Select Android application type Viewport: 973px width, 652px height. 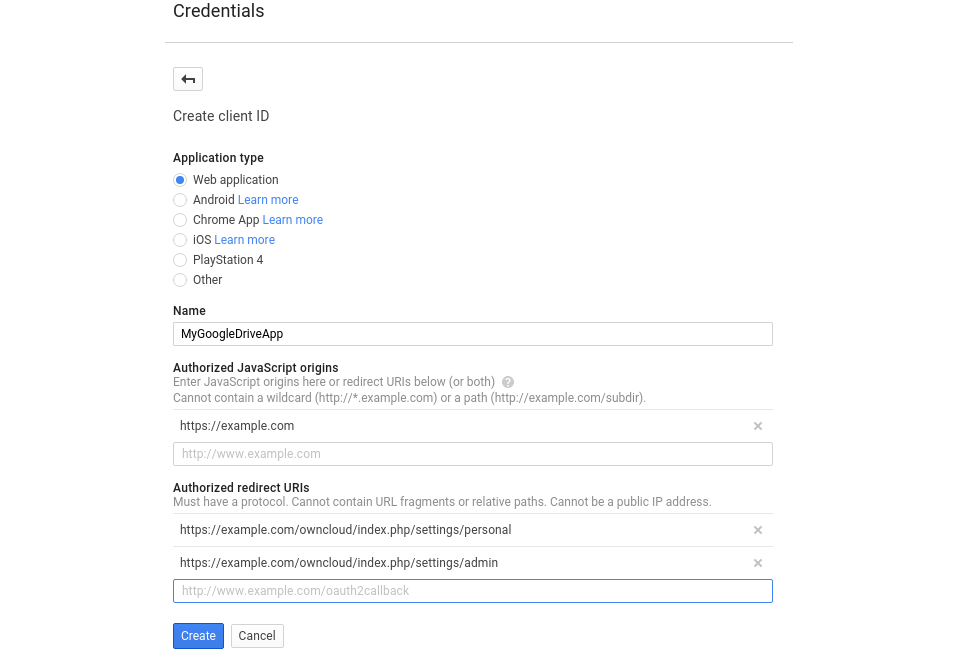[x=180, y=200]
